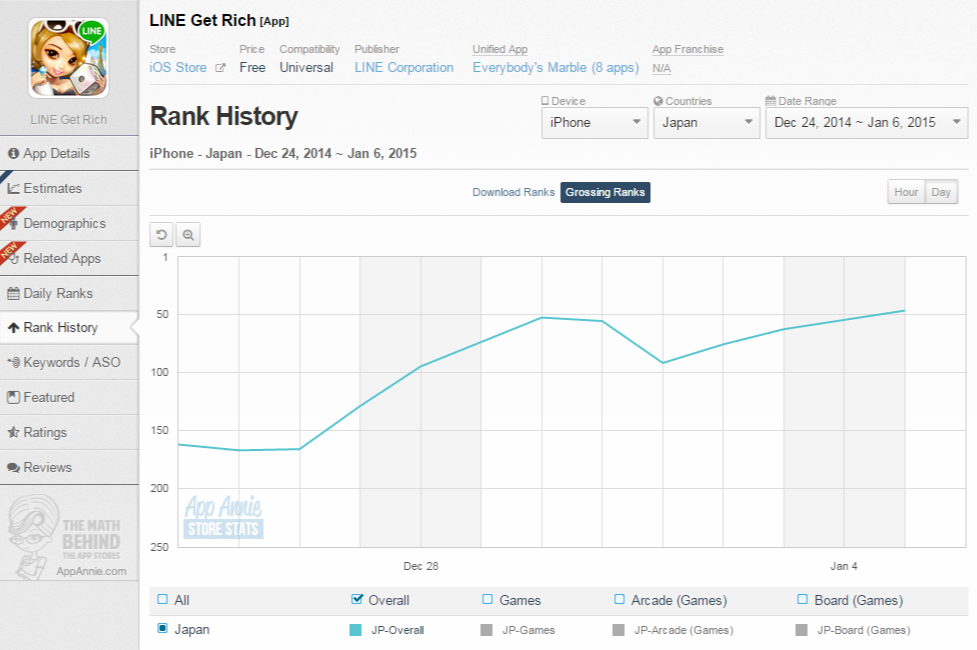Select Grossing Ranks tab
The width and height of the screenshot is (977, 650).
(x=605, y=193)
